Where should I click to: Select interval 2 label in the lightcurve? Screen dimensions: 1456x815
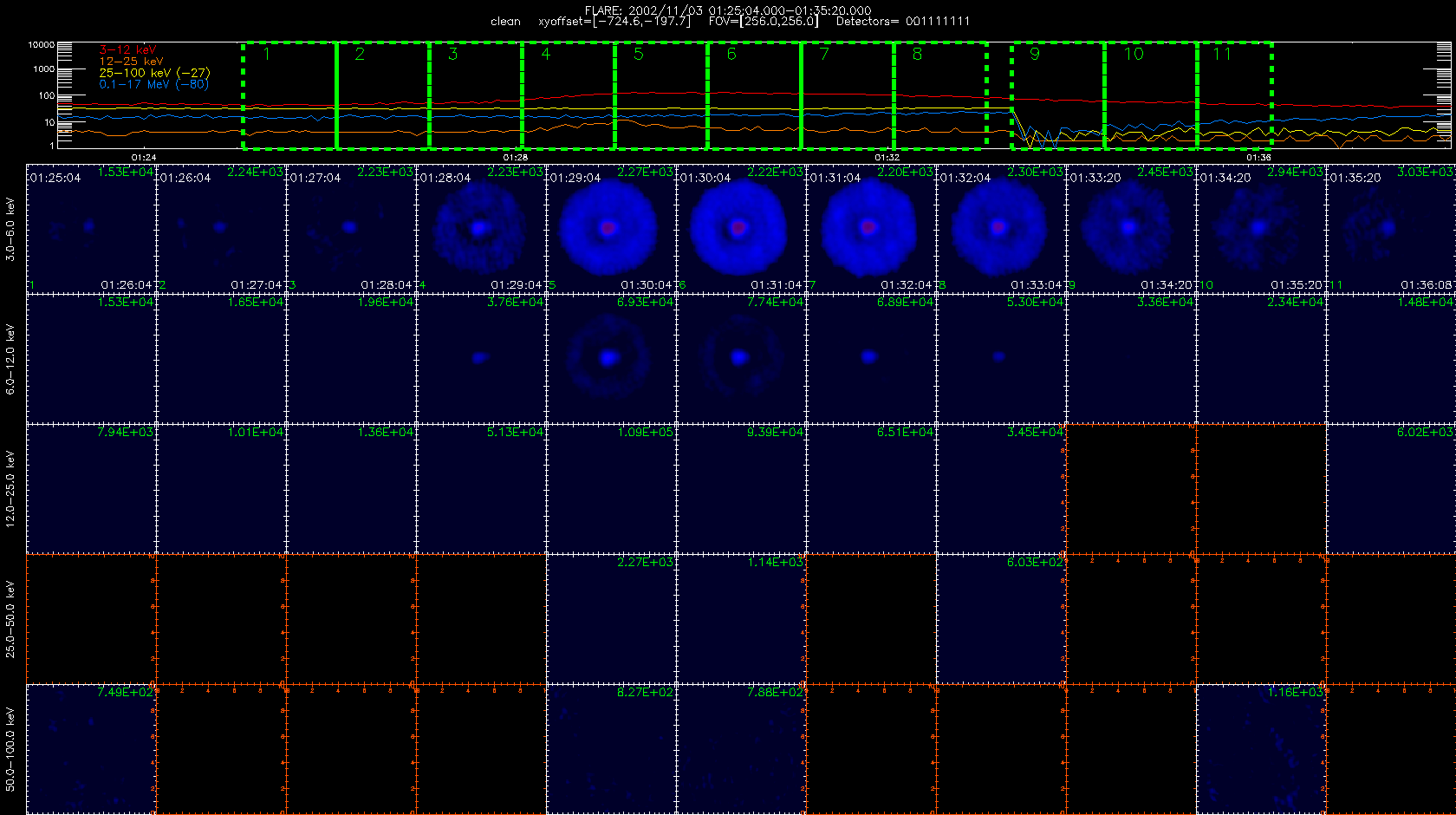[x=360, y=54]
